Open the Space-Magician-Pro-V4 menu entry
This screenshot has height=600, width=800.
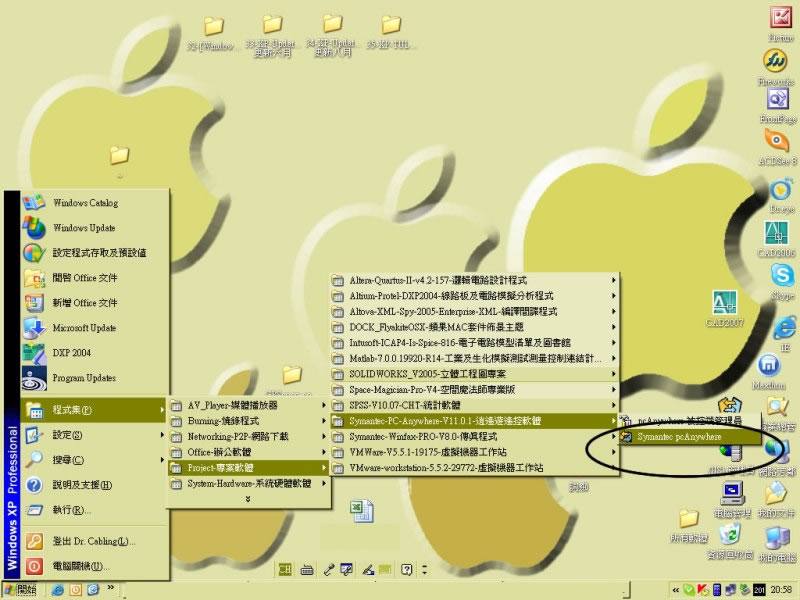tap(474, 390)
